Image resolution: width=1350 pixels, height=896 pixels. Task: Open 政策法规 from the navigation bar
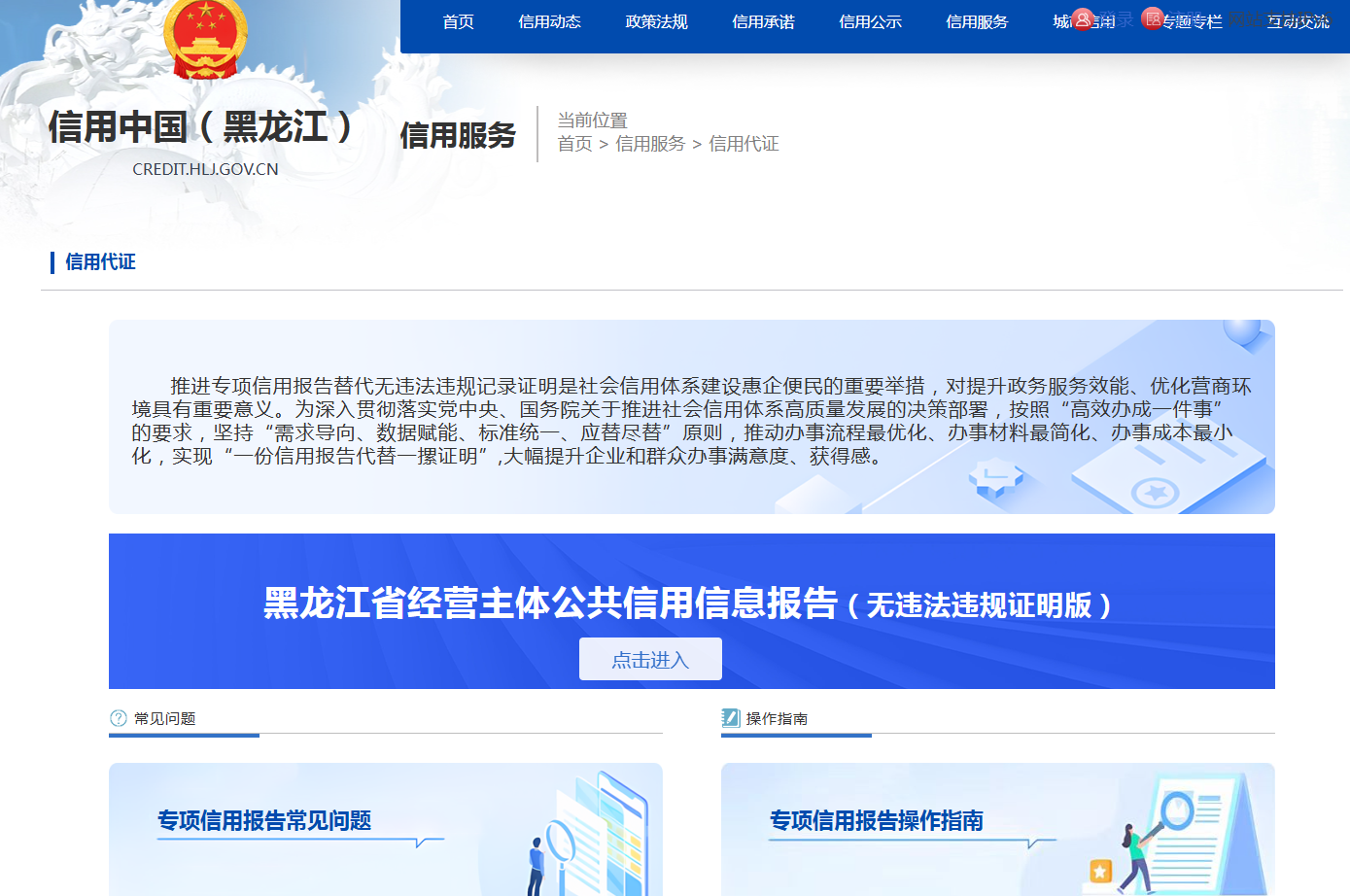(656, 22)
